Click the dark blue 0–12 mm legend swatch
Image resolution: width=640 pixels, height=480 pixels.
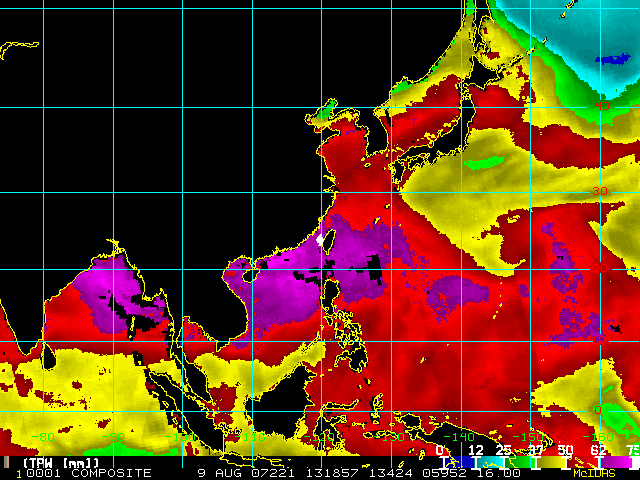(460, 462)
